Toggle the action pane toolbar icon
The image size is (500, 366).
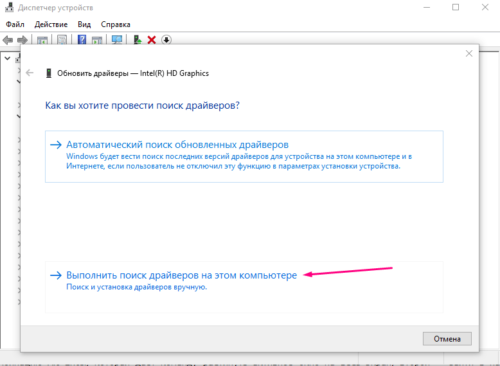tap(97, 40)
